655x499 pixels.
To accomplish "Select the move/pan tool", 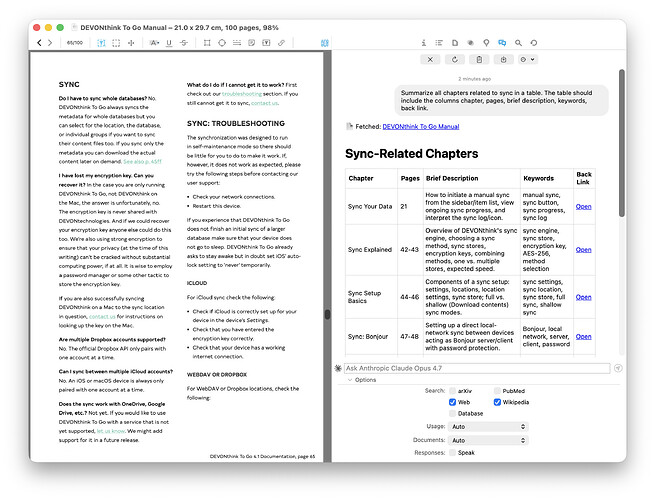I will (131, 43).
